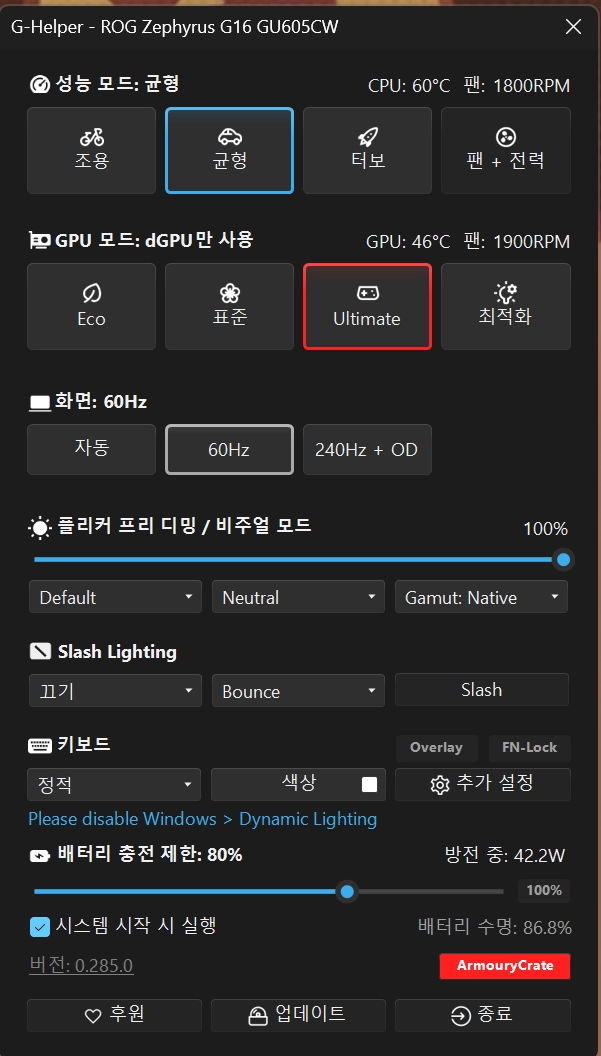This screenshot has width=601, height=1056.
Task: Toggle the 시스템 시작 시 실행 checkbox
Action: pos(40,927)
